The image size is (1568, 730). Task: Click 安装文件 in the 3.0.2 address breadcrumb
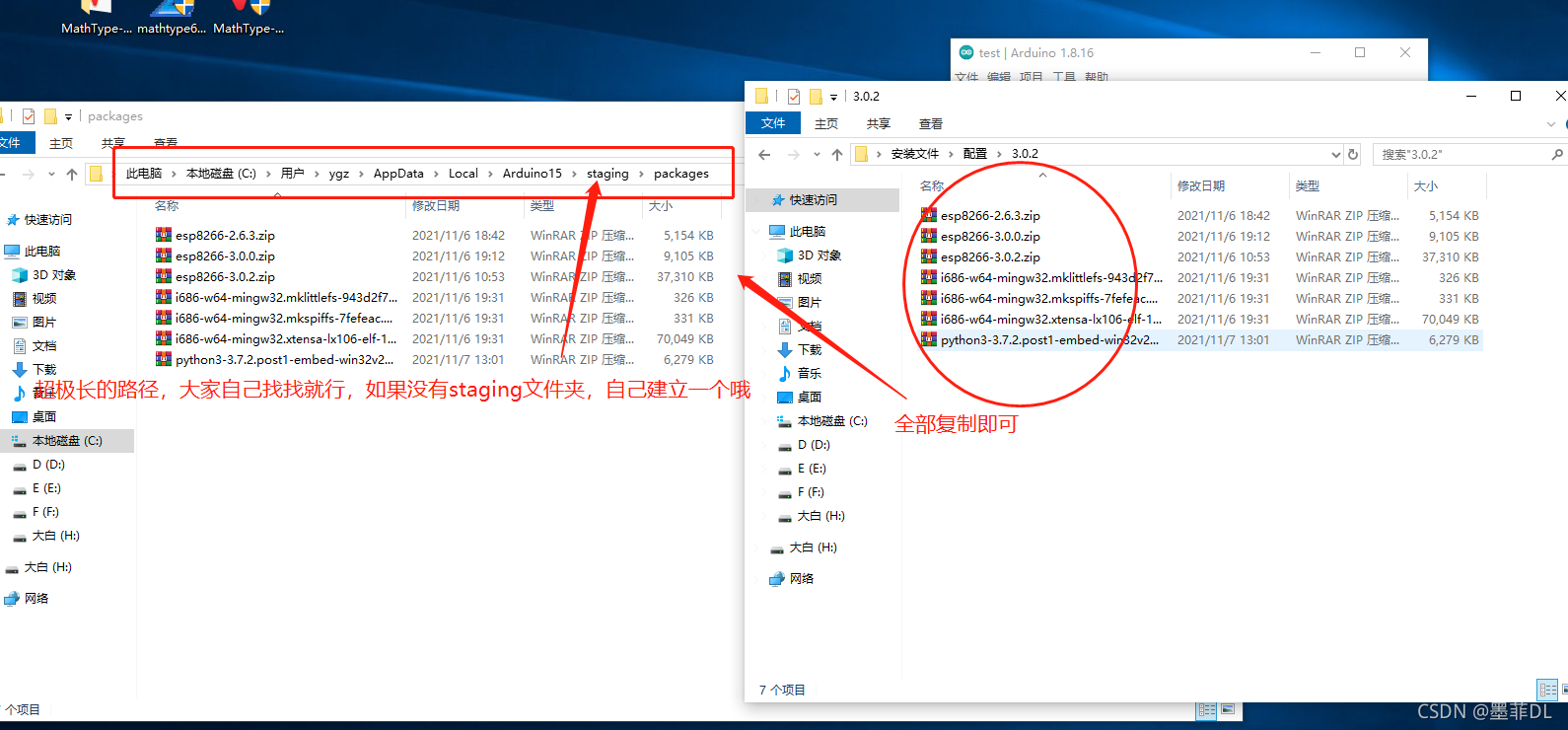click(x=915, y=154)
